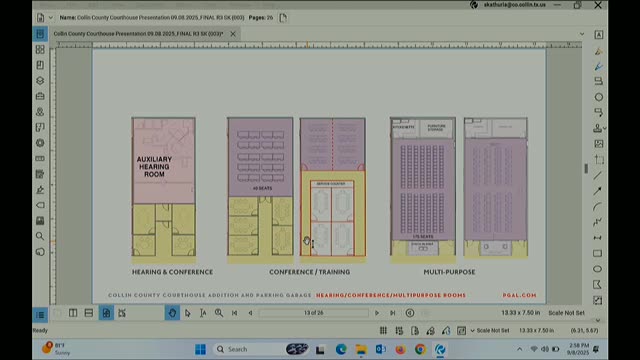
Task: Activate the Zoom tool in navigation bar
Action: (219, 313)
